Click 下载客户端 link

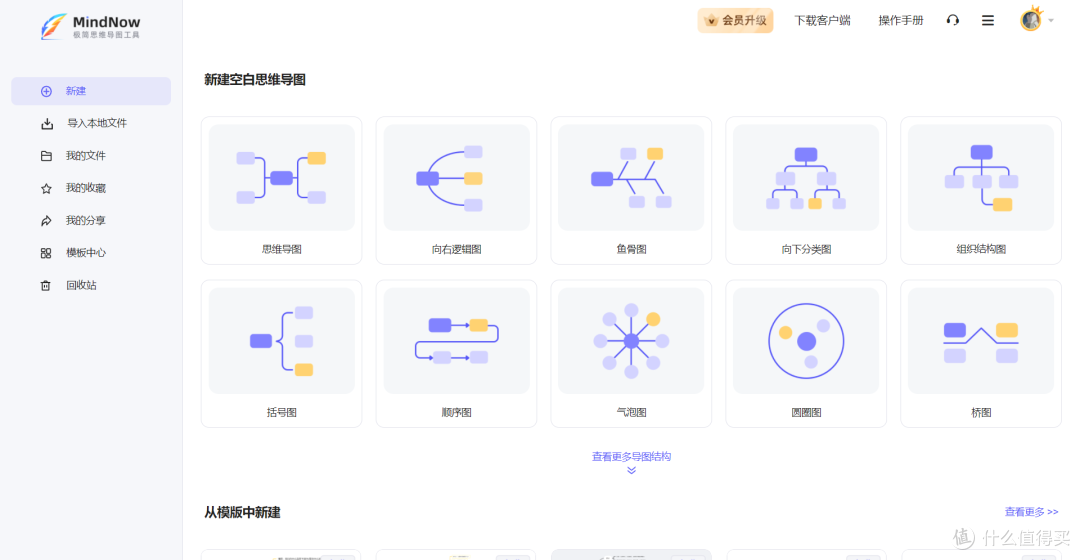(822, 21)
